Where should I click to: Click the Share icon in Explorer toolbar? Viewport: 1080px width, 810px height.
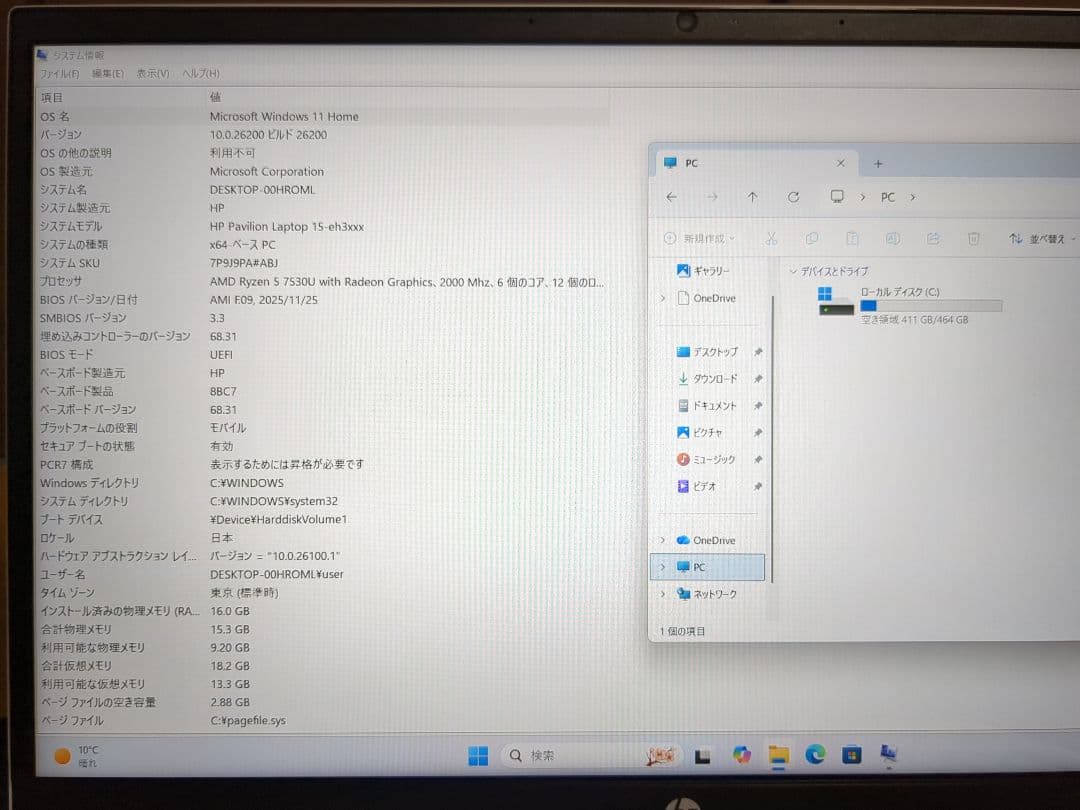click(x=933, y=239)
